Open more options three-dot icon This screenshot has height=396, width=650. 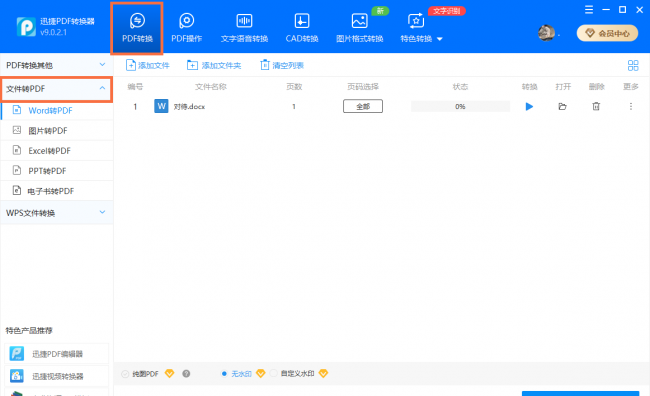coord(631,107)
